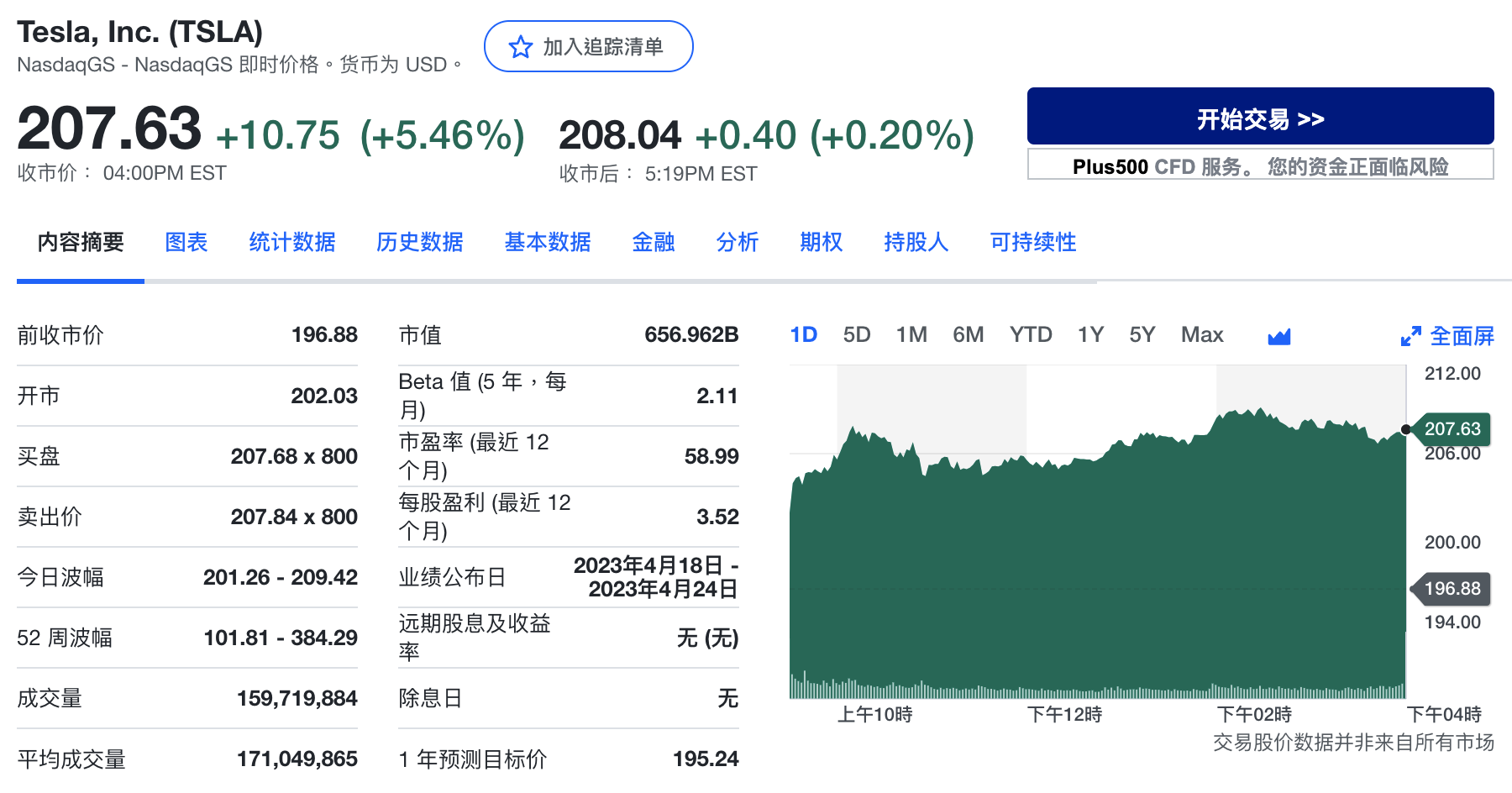
Task: Click the 1 年预测目标价 value 195.24
Action: (x=706, y=759)
